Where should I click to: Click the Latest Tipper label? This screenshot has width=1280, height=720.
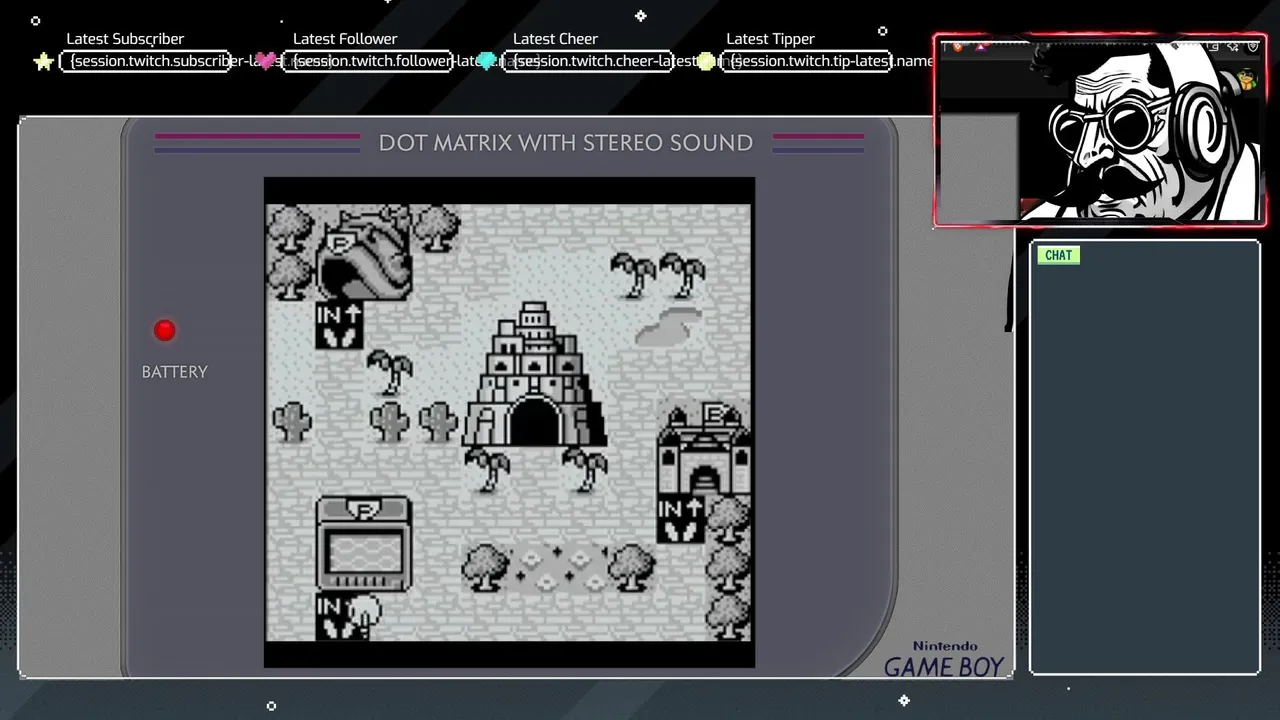click(x=770, y=39)
